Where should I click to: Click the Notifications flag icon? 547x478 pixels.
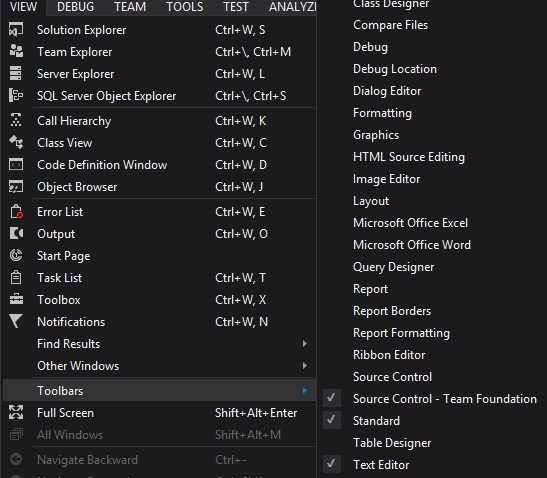click(15, 321)
